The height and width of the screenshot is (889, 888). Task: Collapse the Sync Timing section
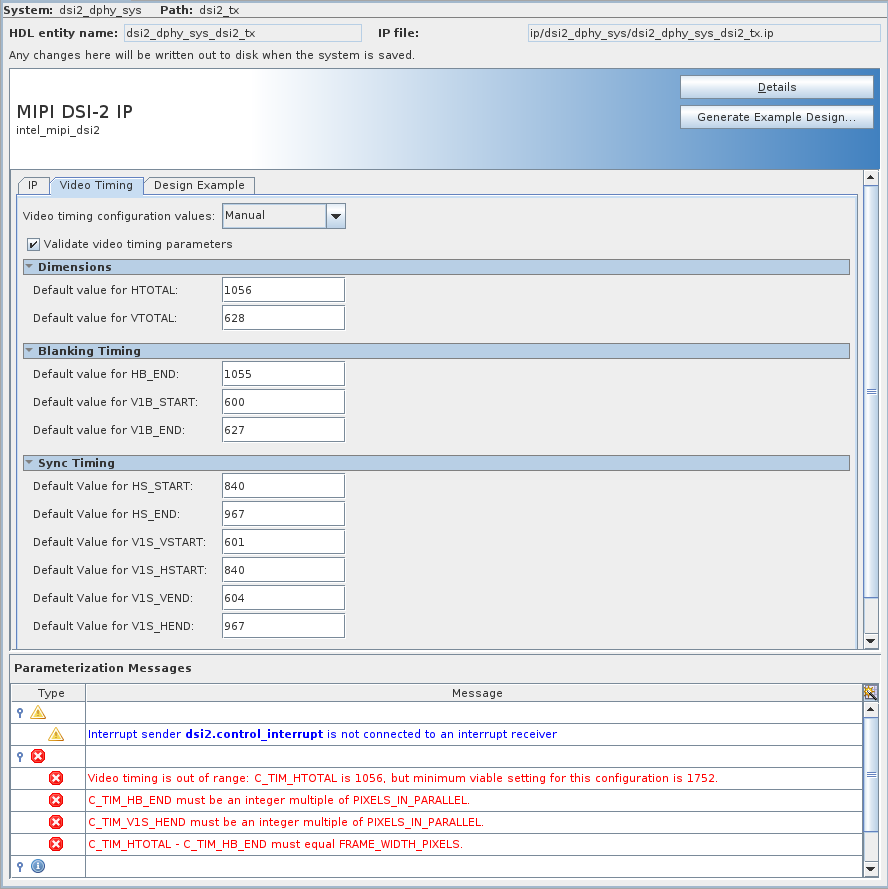pyautogui.click(x=29, y=463)
